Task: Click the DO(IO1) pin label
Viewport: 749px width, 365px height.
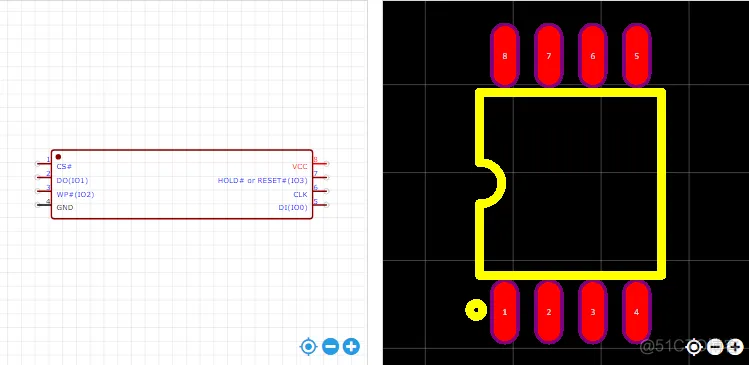Action: [x=72, y=181]
